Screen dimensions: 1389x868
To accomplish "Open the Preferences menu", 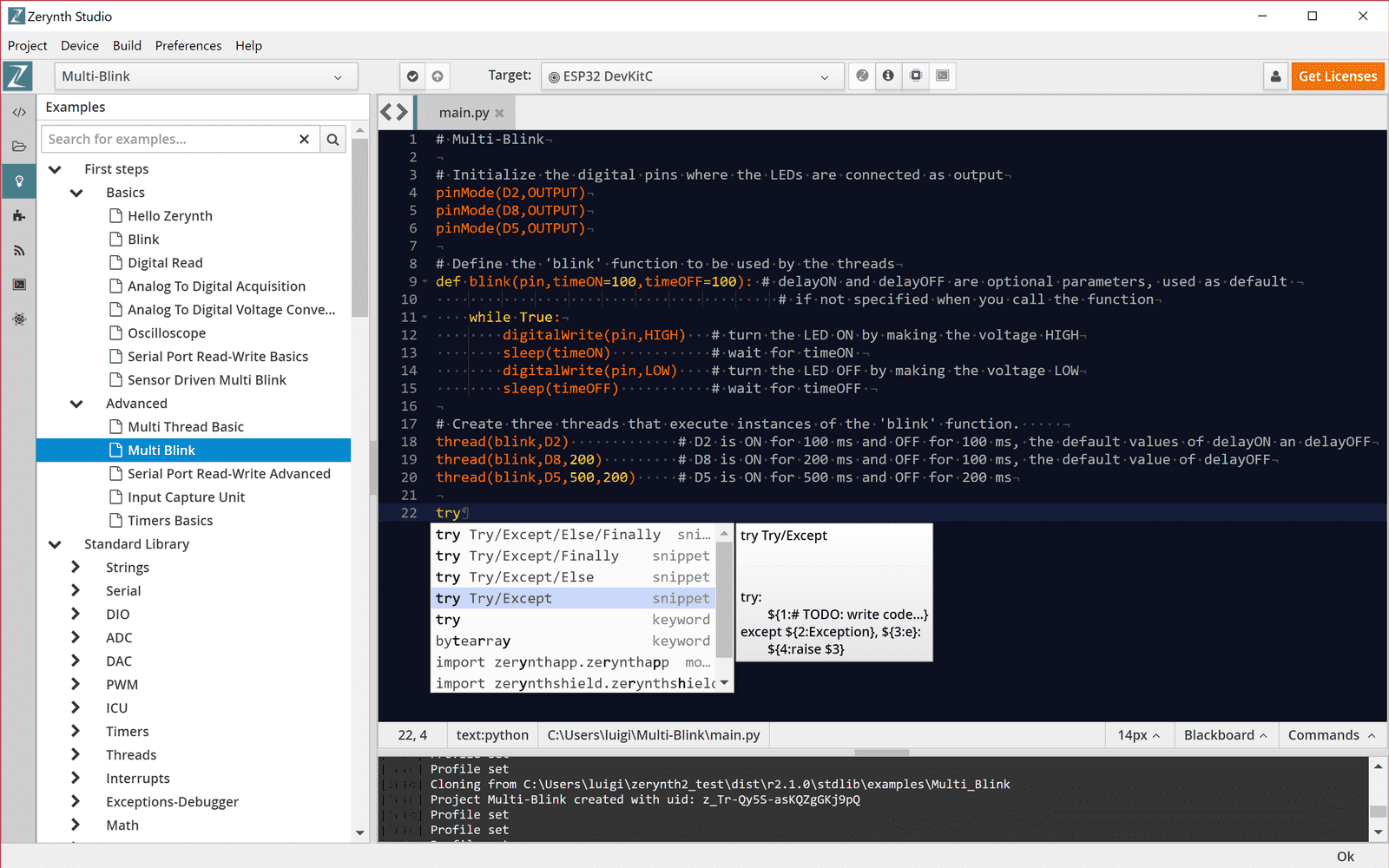I will [188, 46].
